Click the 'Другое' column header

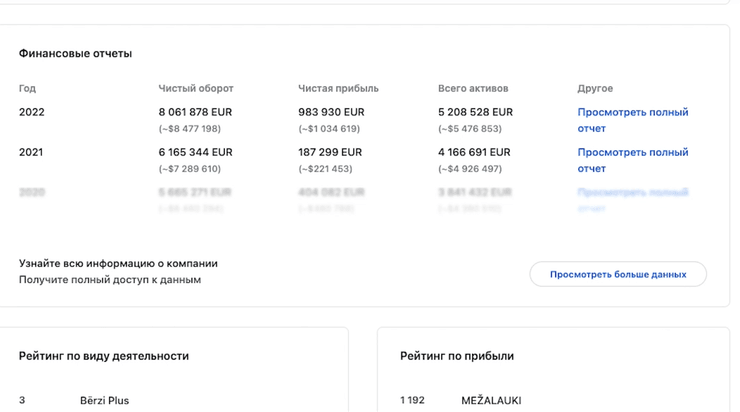595,89
